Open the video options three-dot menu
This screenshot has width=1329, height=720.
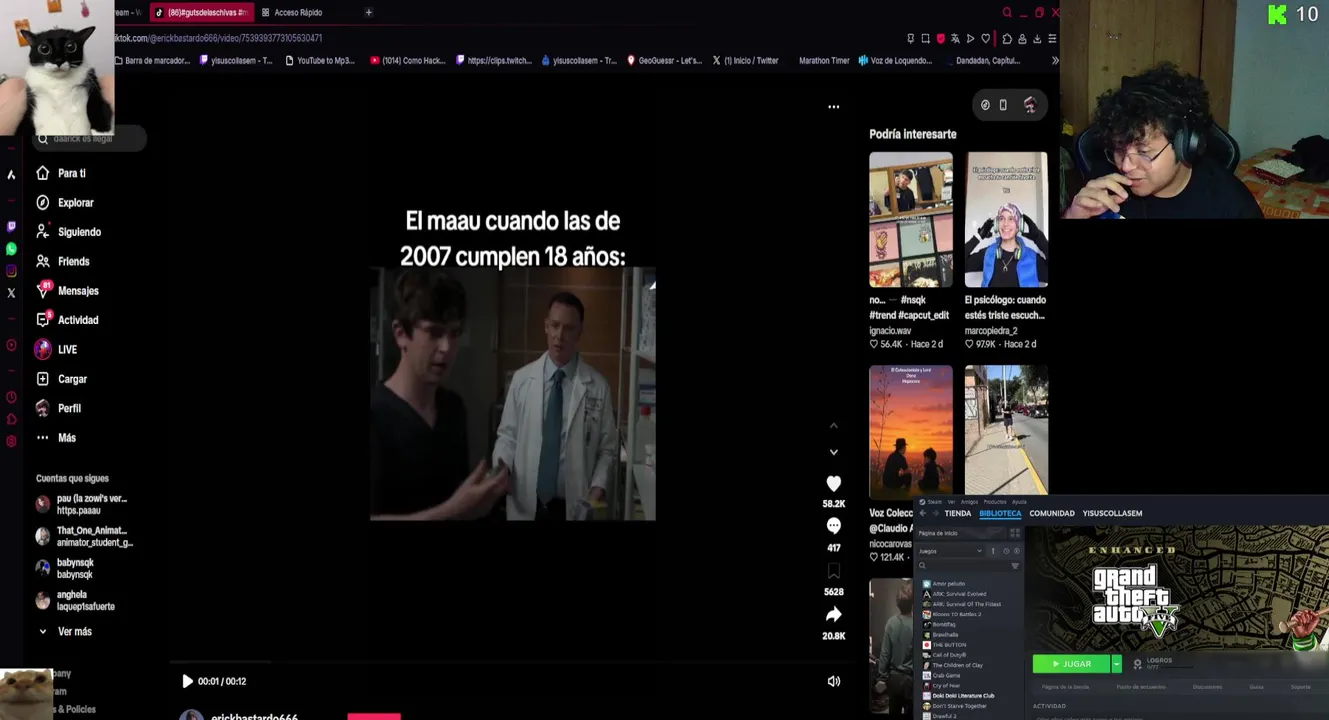click(834, 106)
